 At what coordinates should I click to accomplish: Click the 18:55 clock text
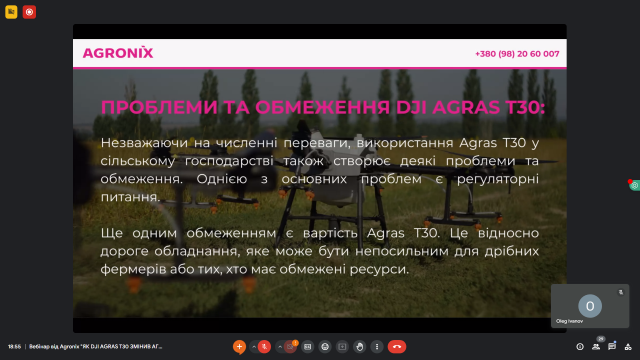[14, 347]
